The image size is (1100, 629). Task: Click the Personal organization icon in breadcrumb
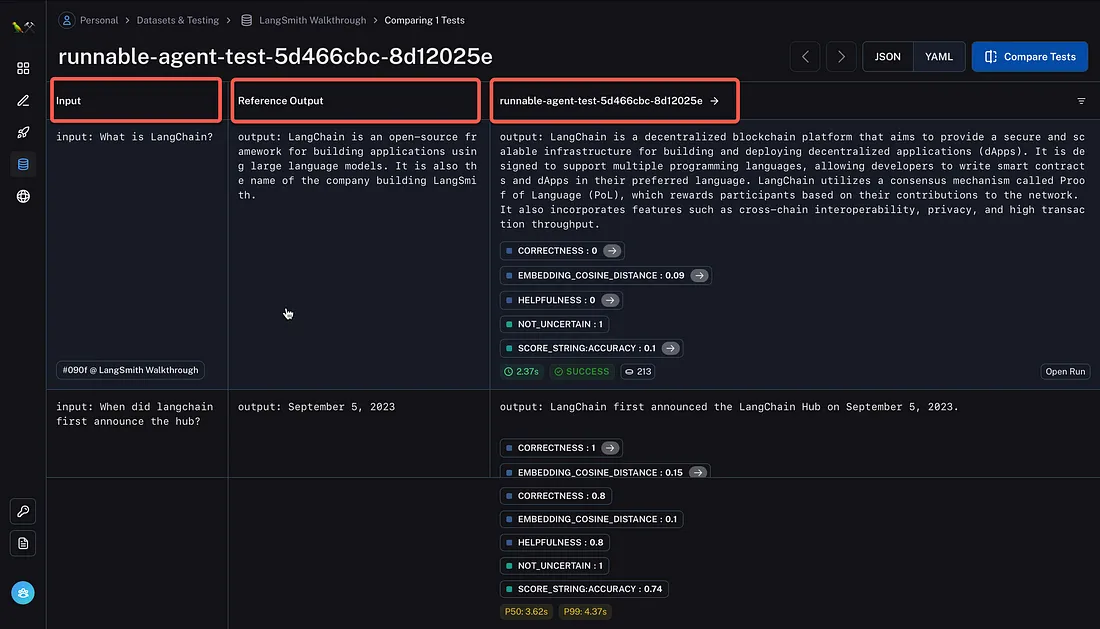coord(67,20)
